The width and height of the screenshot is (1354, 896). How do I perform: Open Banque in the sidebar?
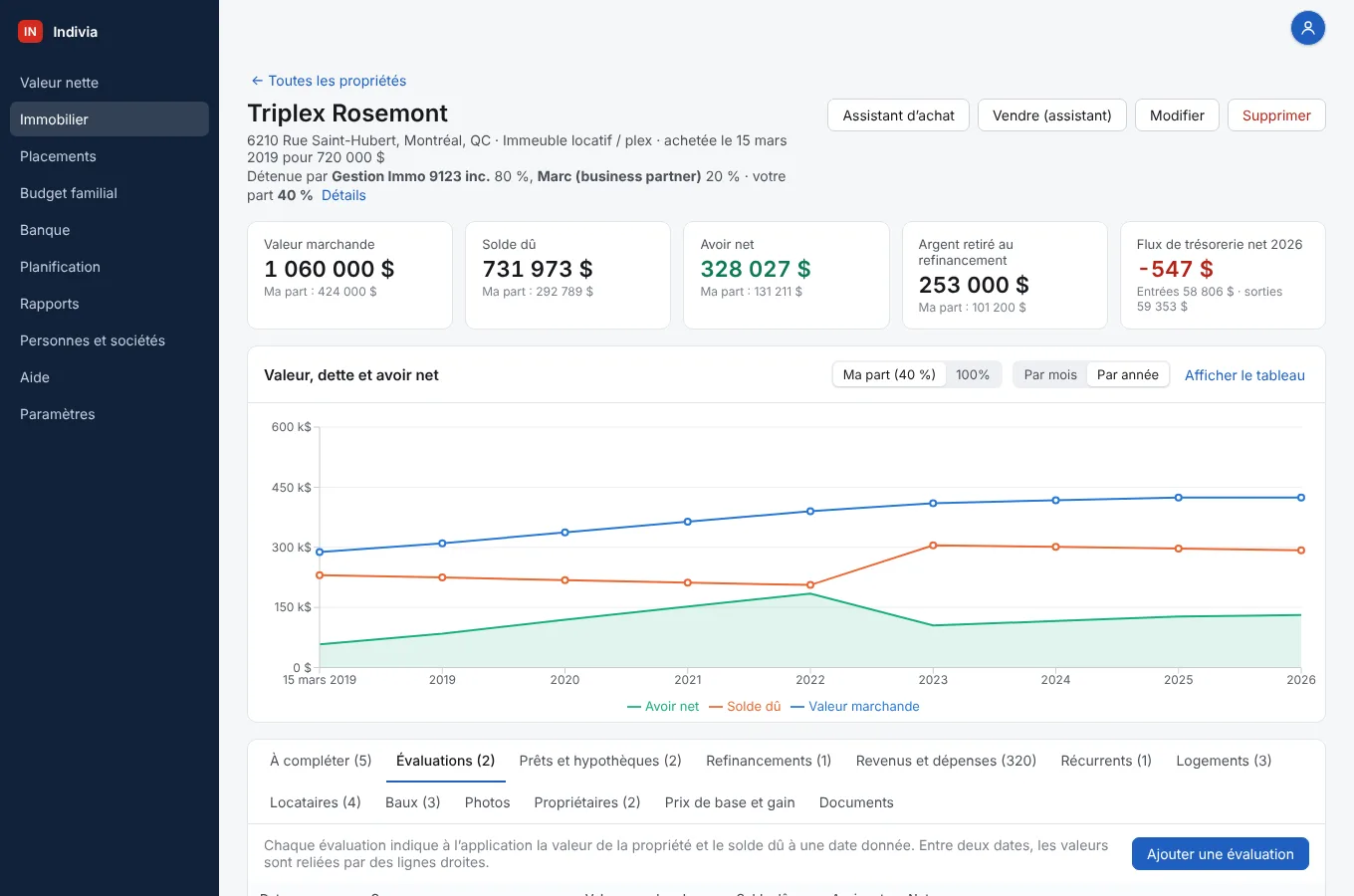coord(110,230)
